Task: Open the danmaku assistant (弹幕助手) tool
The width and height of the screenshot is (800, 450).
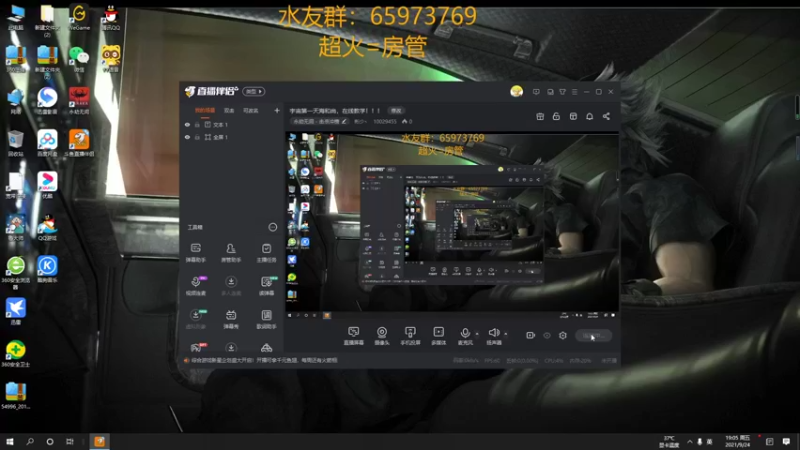Action: click(195, 253)
